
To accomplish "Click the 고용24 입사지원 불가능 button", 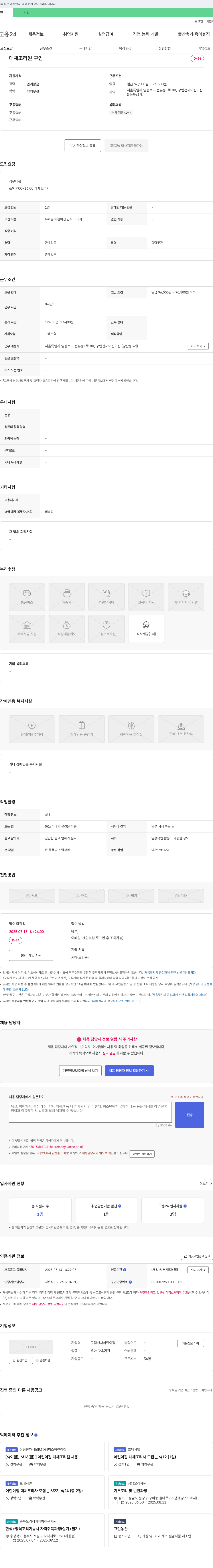I will pos(126,145).
